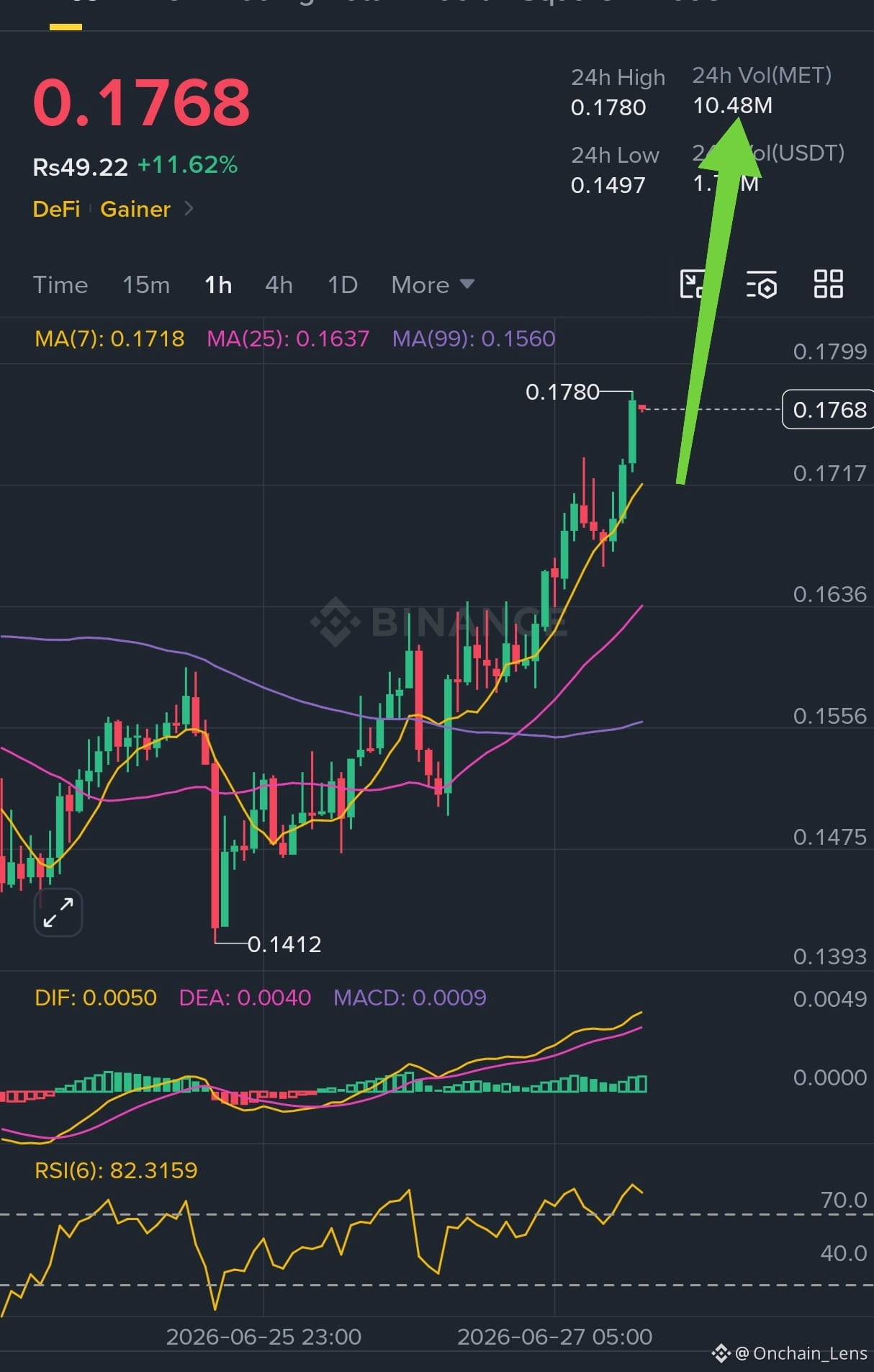
Task: Switch to 4h interval
Action: coord(279,285)
